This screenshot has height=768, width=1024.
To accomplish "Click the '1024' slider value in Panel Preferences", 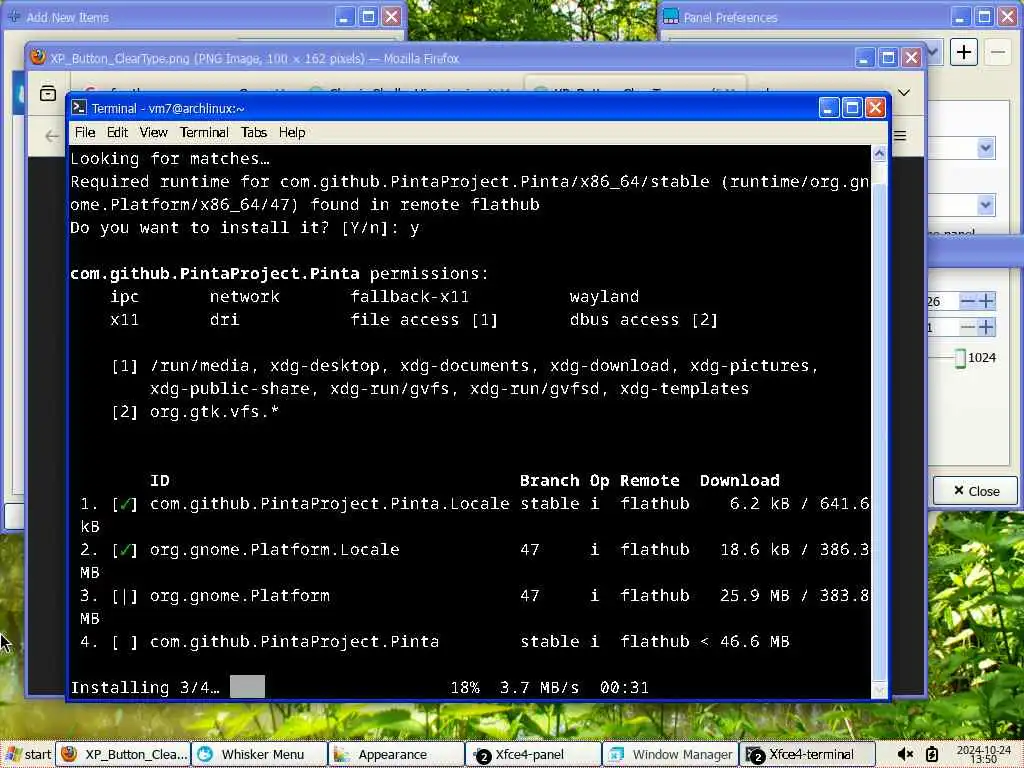I will [x=982, y=358].
